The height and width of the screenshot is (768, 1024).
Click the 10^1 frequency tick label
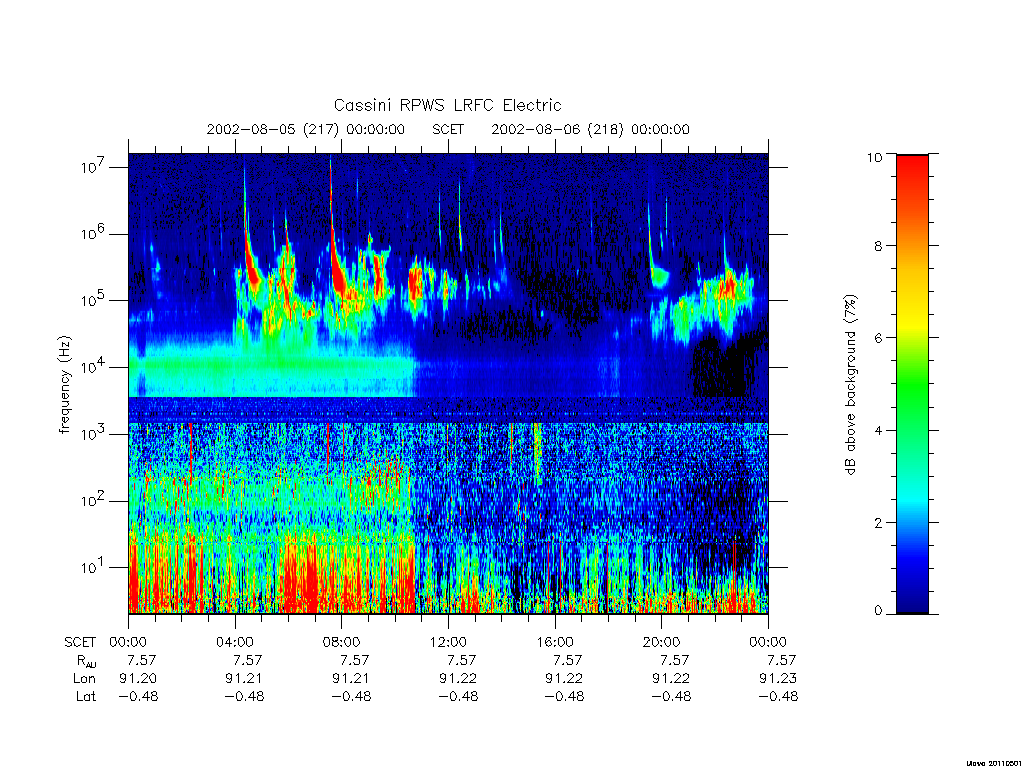[x=93, y=567]
